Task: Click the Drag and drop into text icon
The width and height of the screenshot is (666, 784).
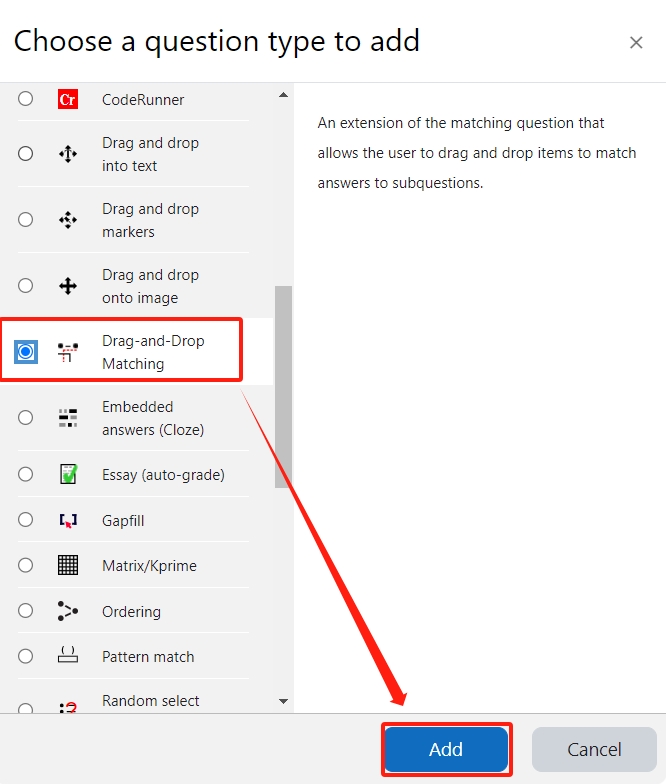Action: tap(68, 154)
